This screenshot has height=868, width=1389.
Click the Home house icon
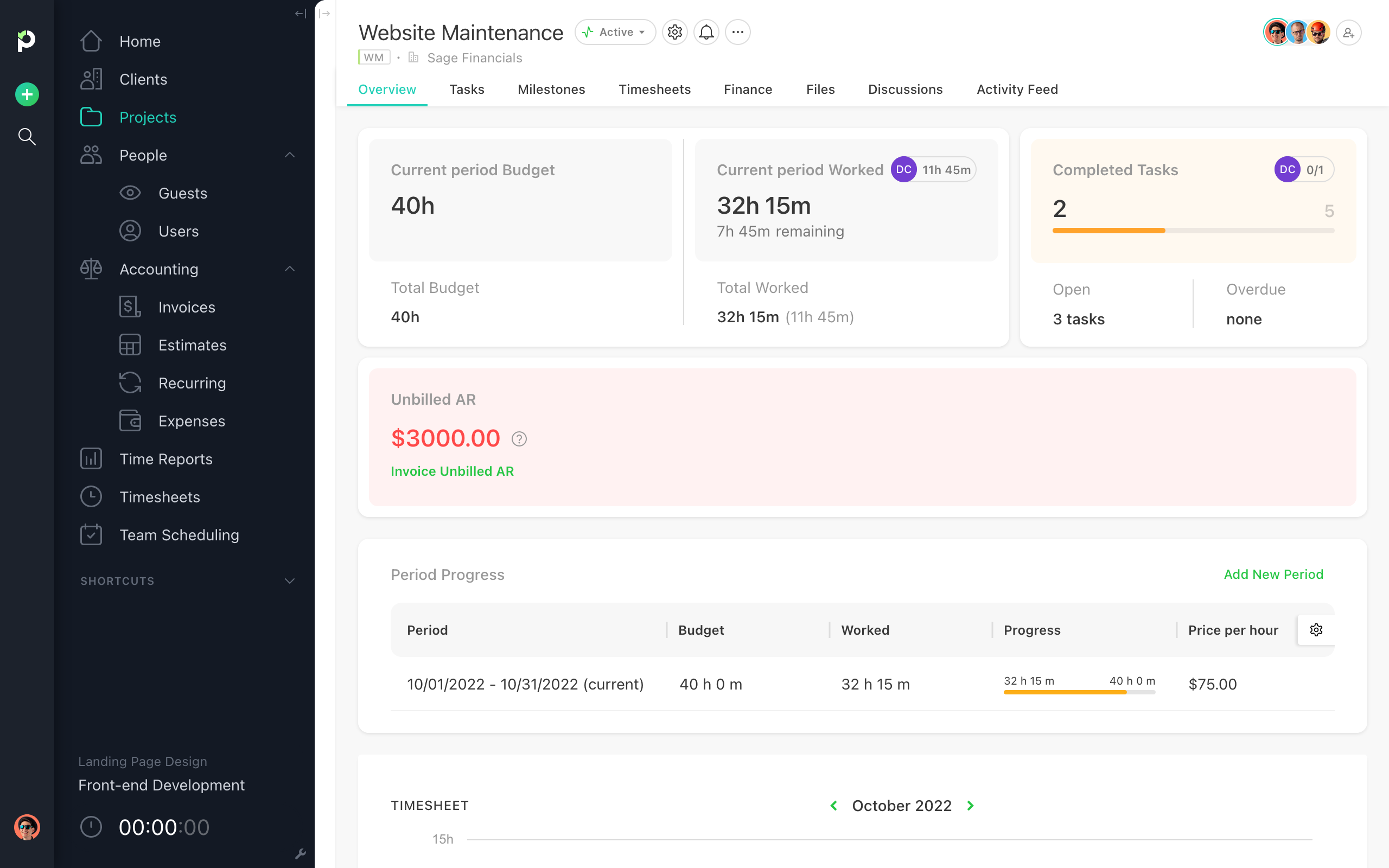[91, 41]
